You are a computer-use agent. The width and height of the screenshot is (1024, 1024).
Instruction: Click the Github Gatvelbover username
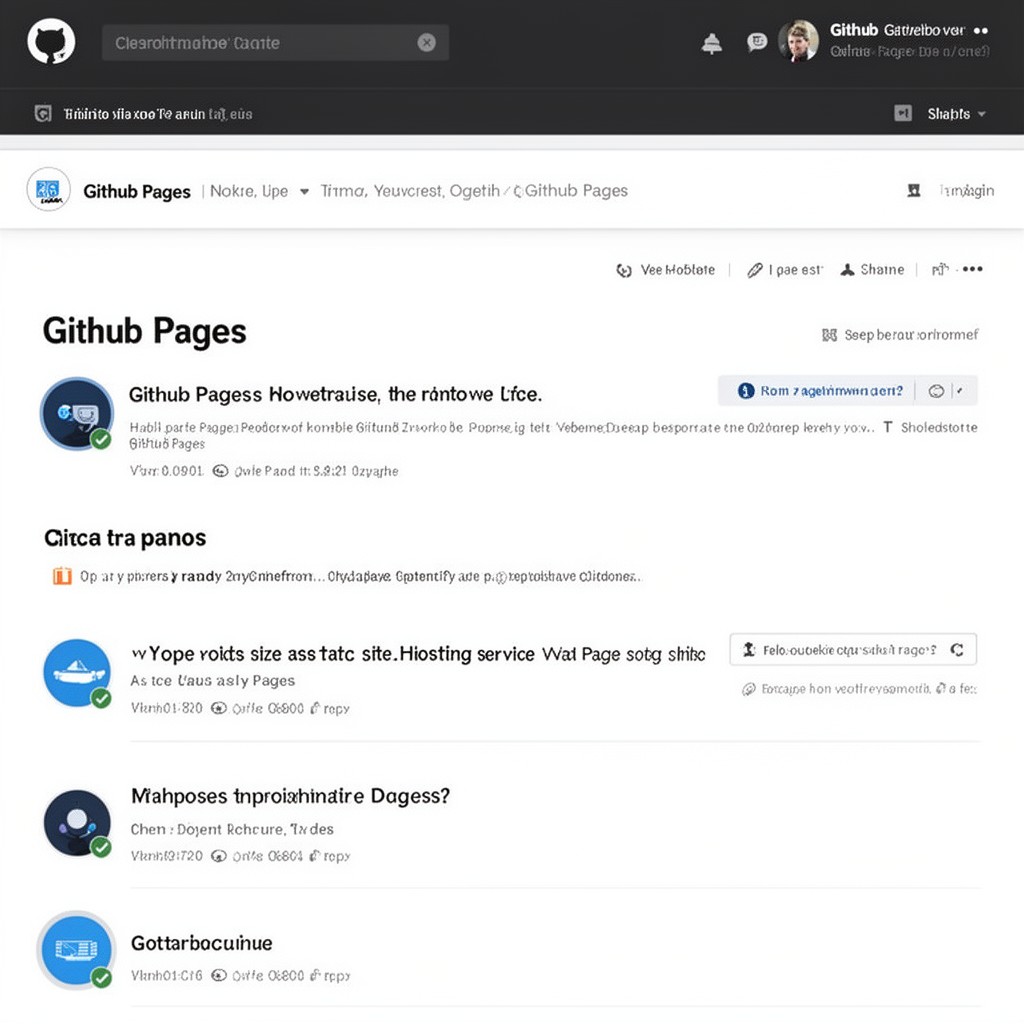(897, 30)
